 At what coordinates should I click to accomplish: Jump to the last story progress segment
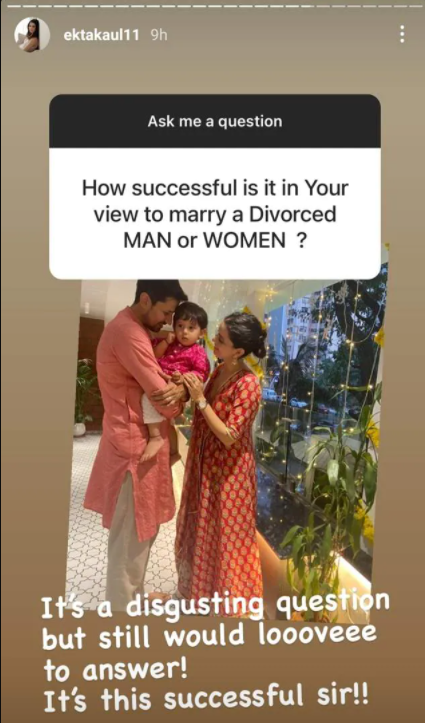pos(417,6)
